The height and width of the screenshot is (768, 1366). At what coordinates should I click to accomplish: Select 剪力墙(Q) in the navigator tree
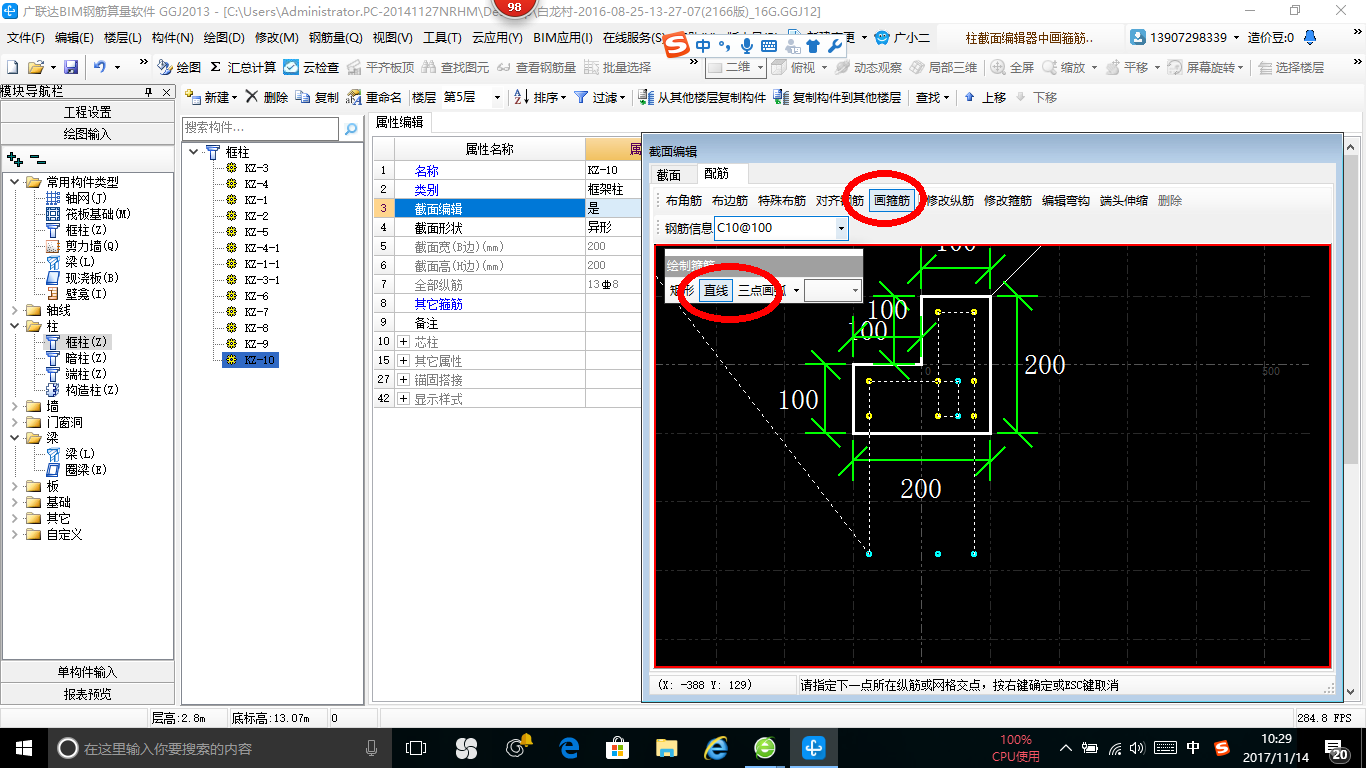pyautogui.click(x=82, y=246)
